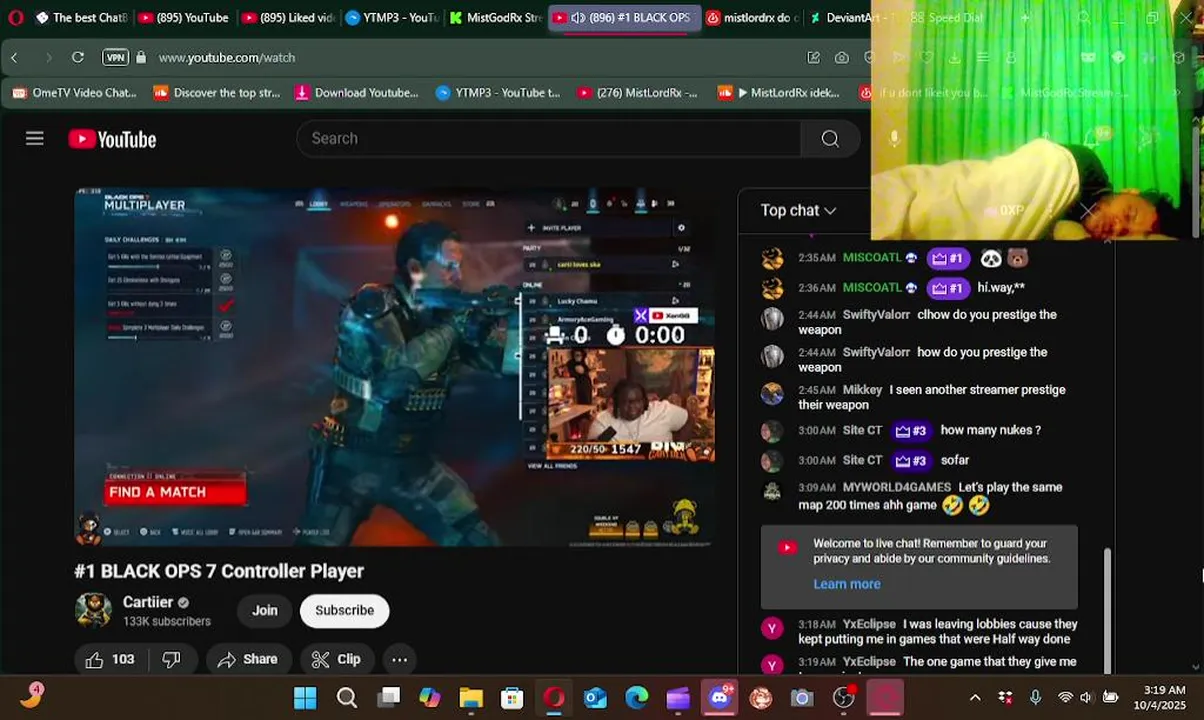1204x720 pixels.
Task: Click the Clip button with scissors
Action: pyautogui.click(x=336, y=659)
